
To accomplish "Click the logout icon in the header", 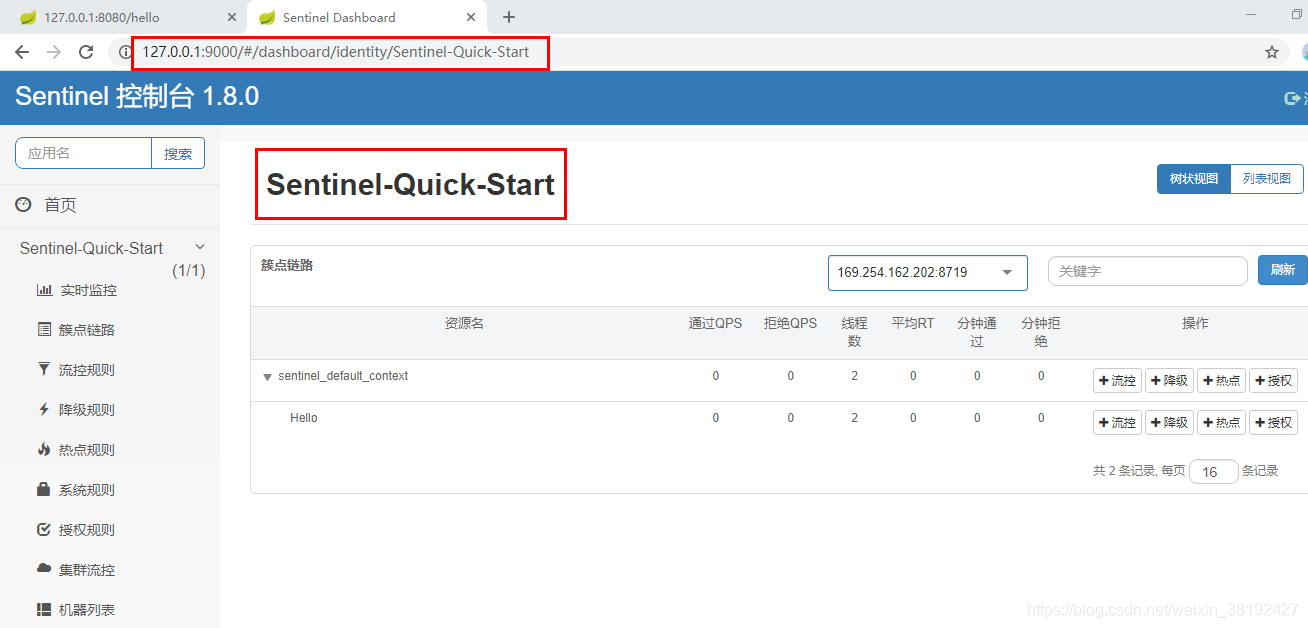I will [1290, 98].
